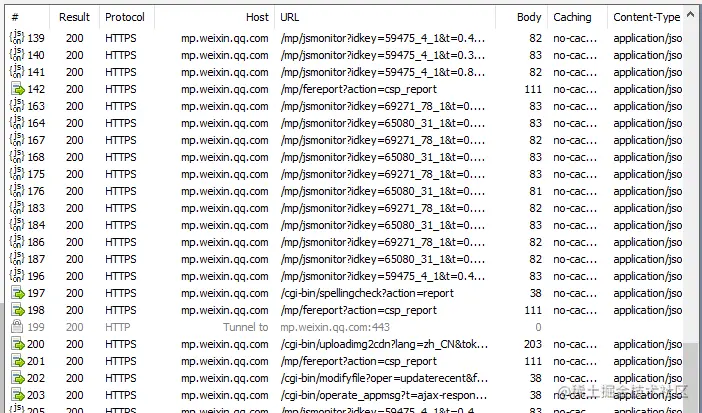This screenshot has height=413, width=702.
Task: Click the session number 203
Action: pyautogui.click(x=36, y=396)
